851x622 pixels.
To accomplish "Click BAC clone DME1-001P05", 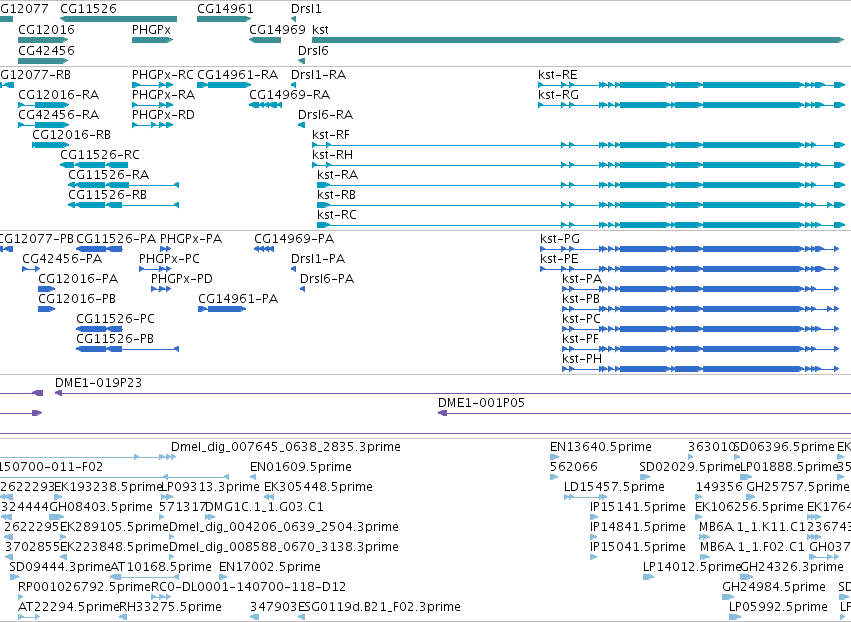I will click(x=481, y=403).
